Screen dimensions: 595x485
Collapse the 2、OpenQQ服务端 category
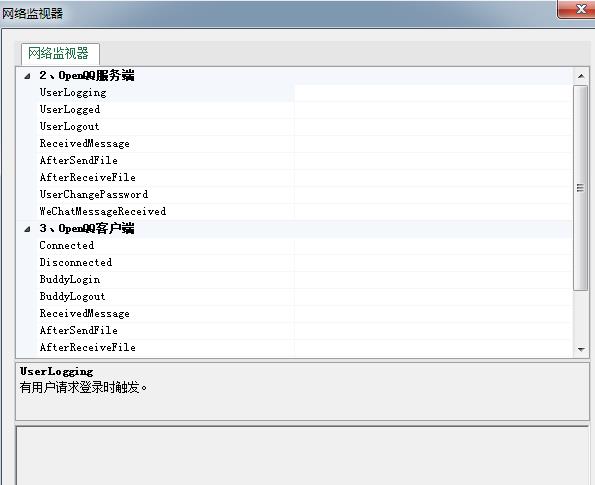[27, 76]
